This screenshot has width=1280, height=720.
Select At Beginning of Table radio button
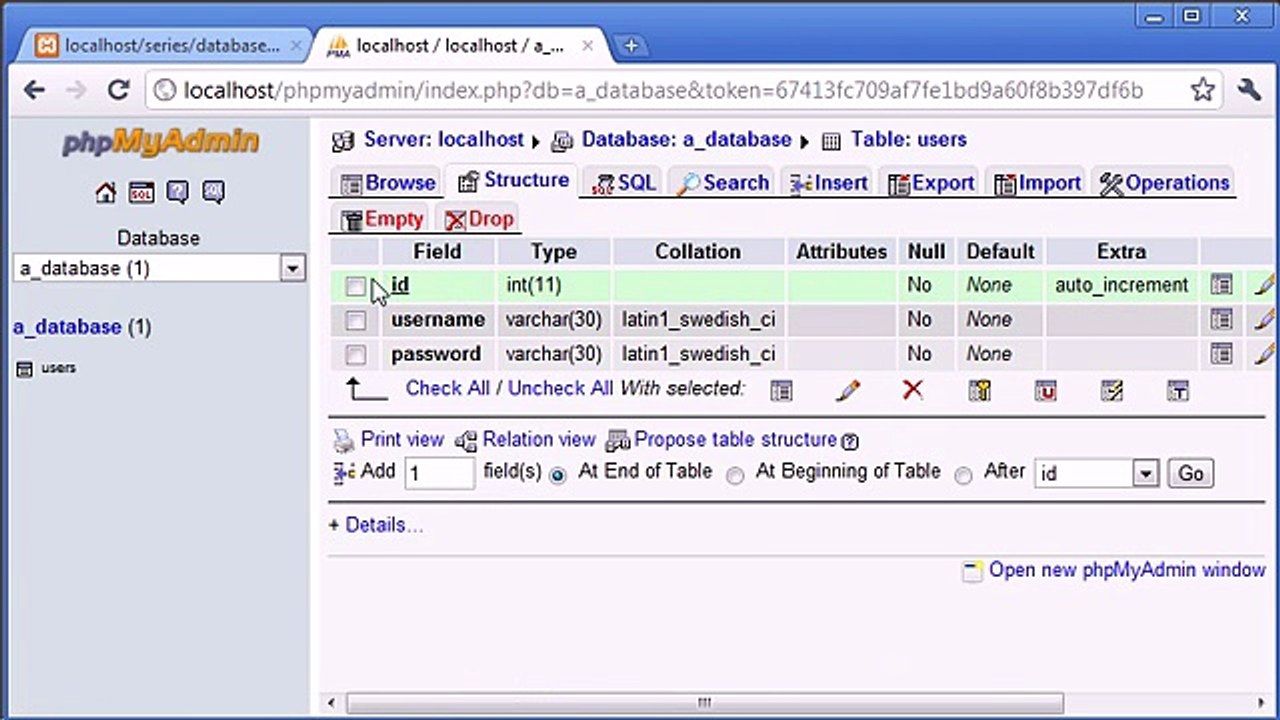click(x=735, y=475)
